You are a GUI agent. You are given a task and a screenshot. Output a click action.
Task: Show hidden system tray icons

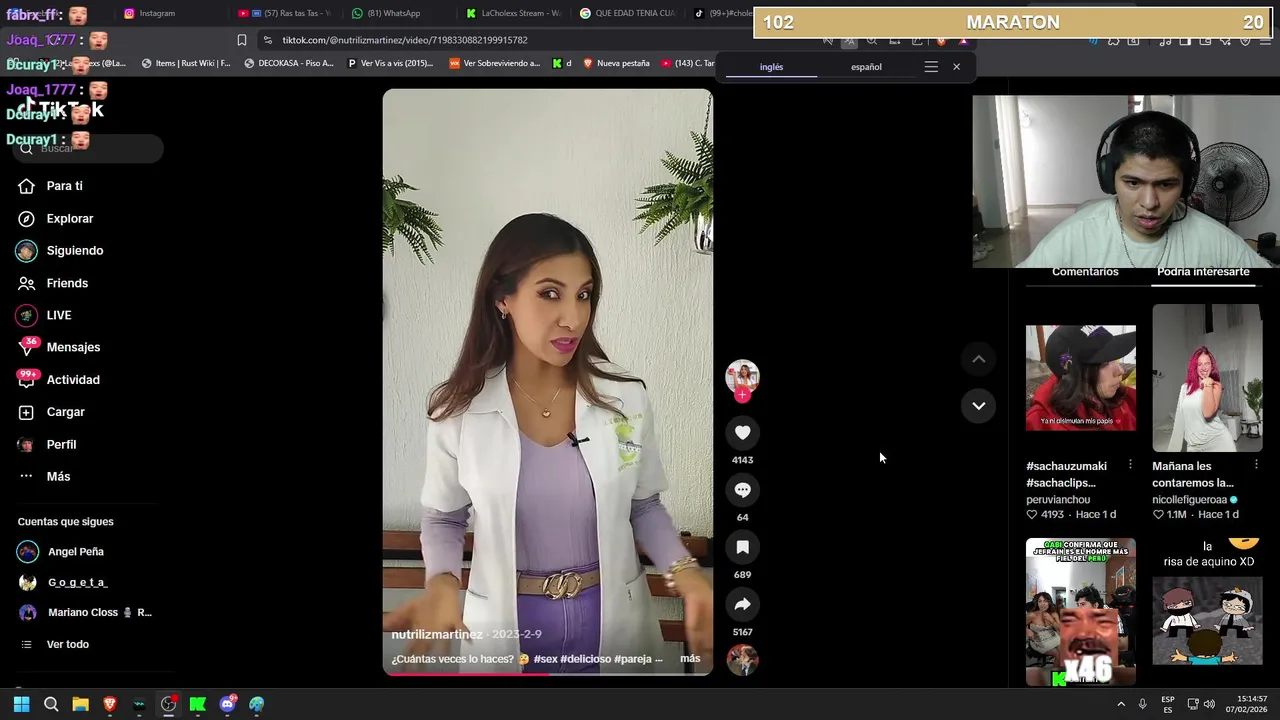pyautogui.click(x=1121, y=704)
